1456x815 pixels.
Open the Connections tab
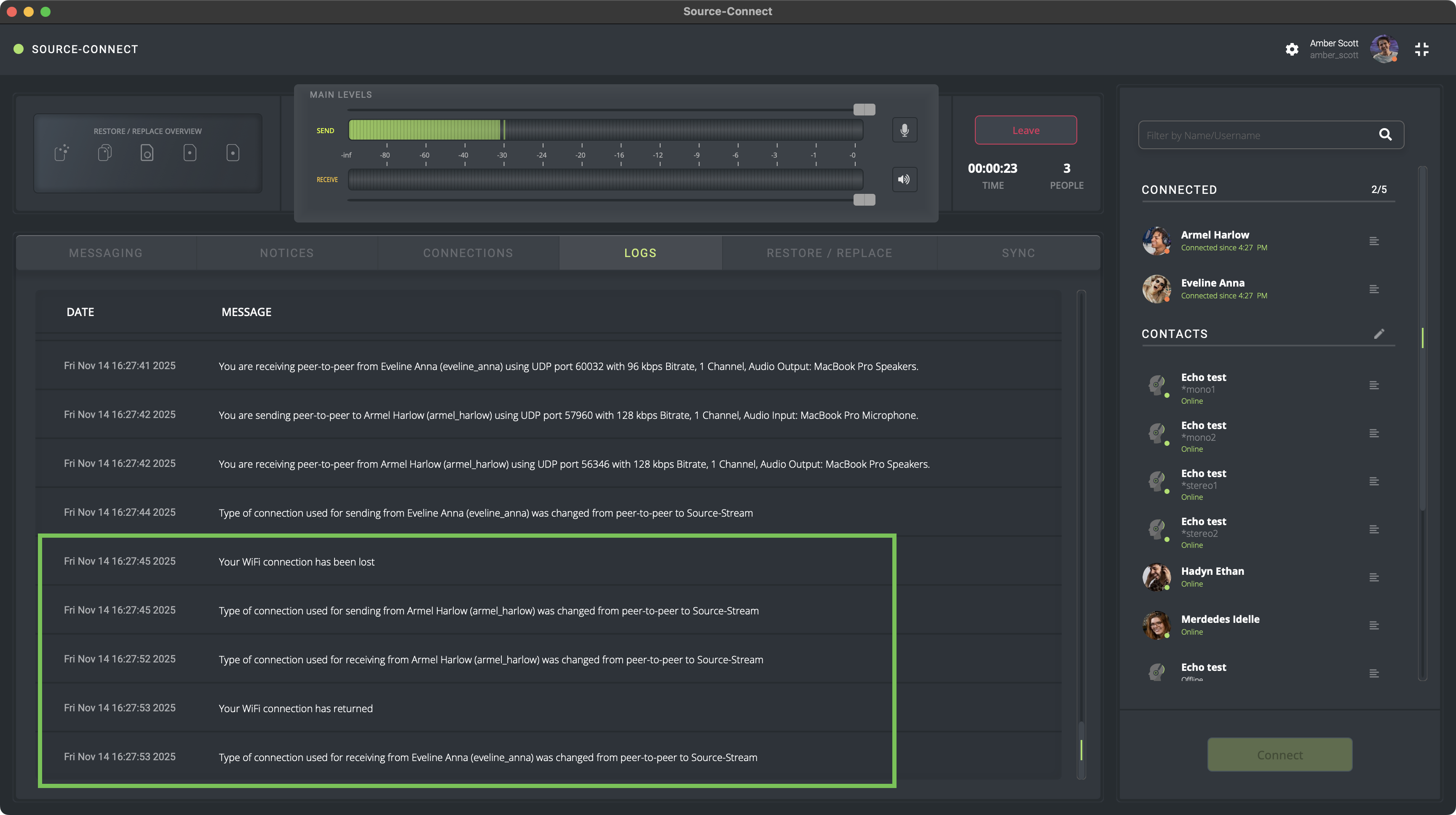(x=468, y=253)
